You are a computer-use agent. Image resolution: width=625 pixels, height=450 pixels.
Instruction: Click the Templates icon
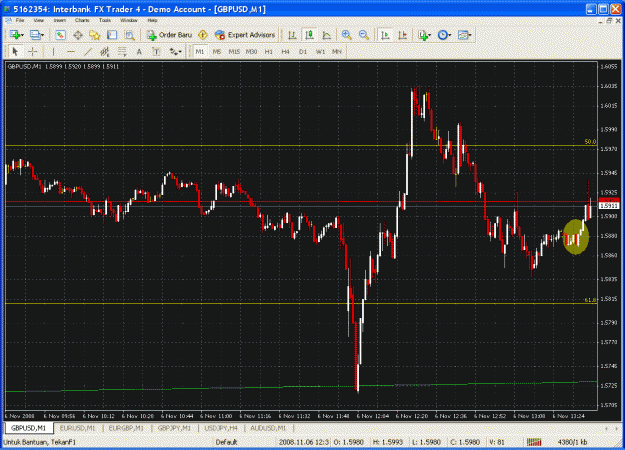[462, 35]
